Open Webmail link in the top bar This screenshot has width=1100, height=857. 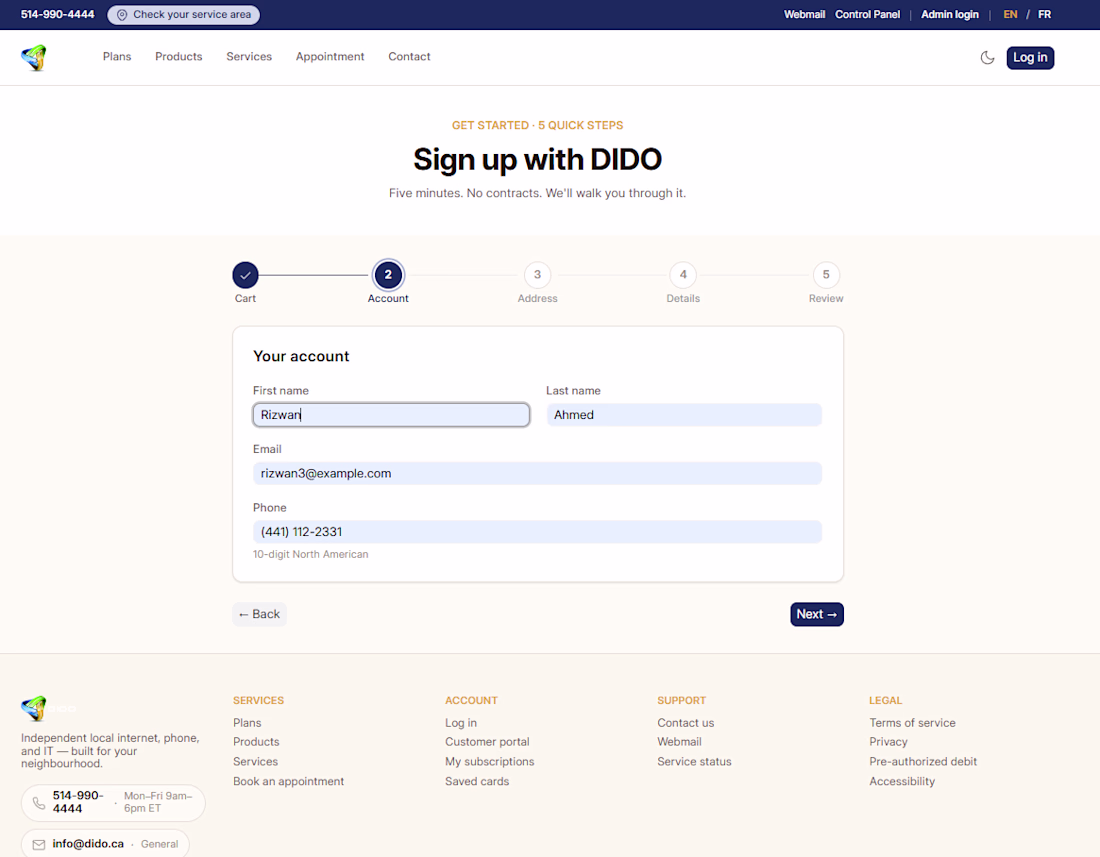pyautogui.click(x=804, y=15)
